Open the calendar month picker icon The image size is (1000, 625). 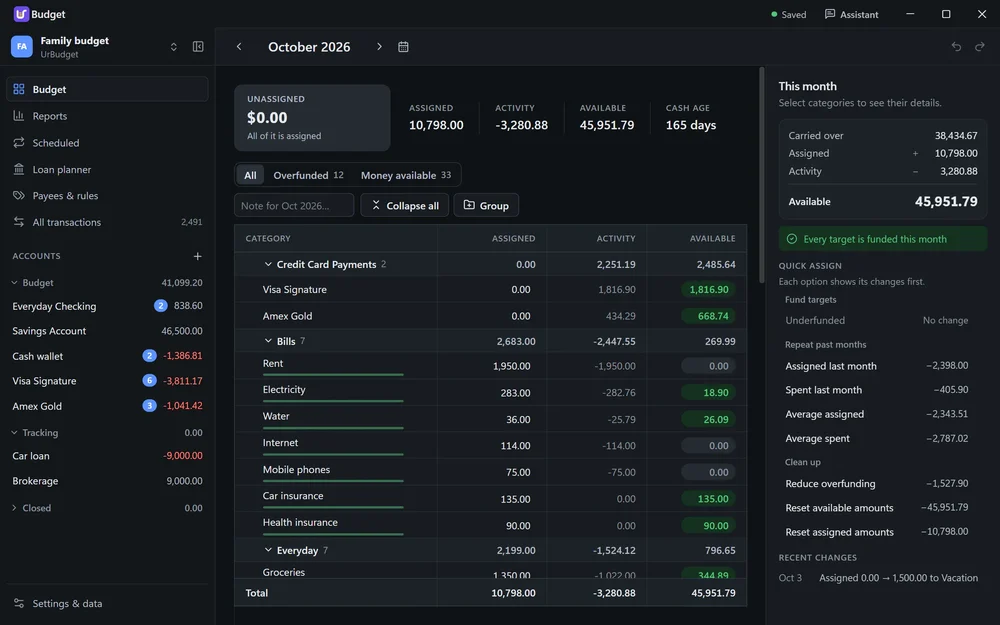403,47
